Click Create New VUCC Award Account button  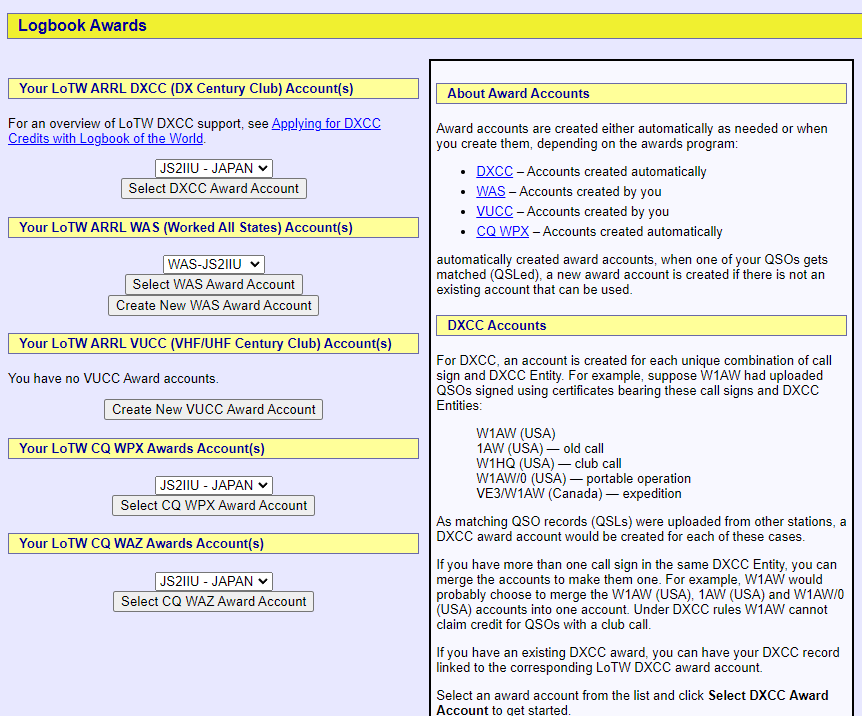213,409
